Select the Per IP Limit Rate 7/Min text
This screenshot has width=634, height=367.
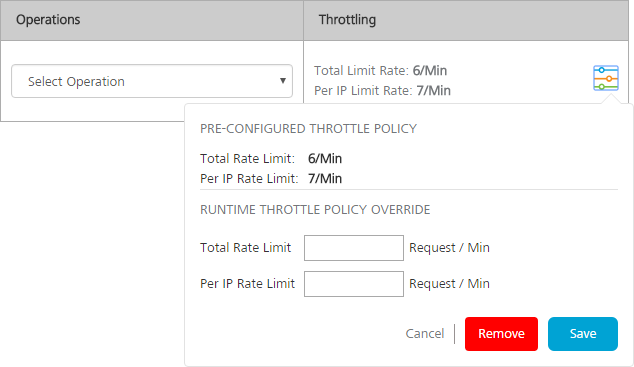coord(383,91)
